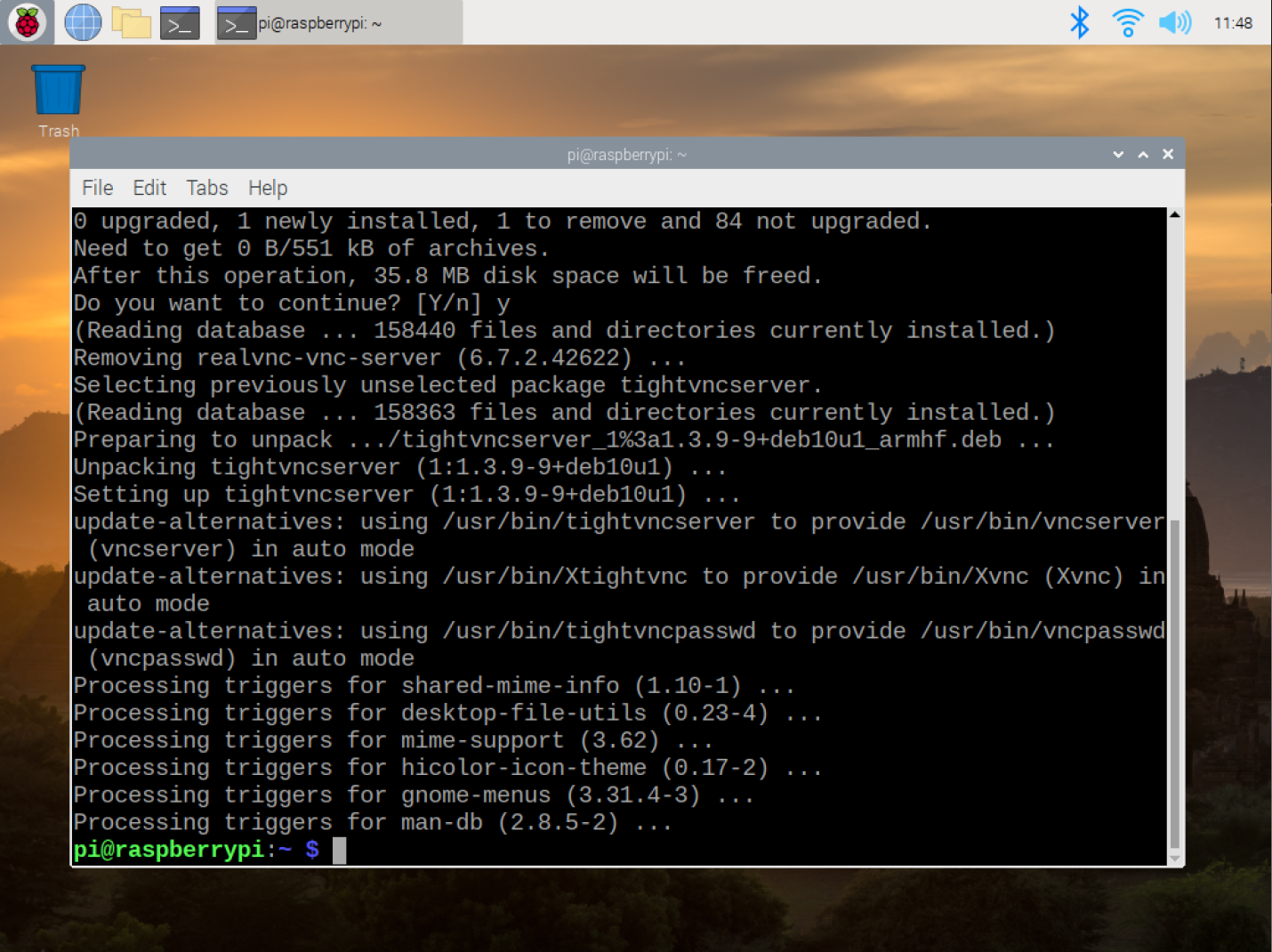The height and width of the screenshot is (952, 1272).
Task: Click 'Processing triggers for hicolor-icon-theme' line
Action: tap(447, 767)
